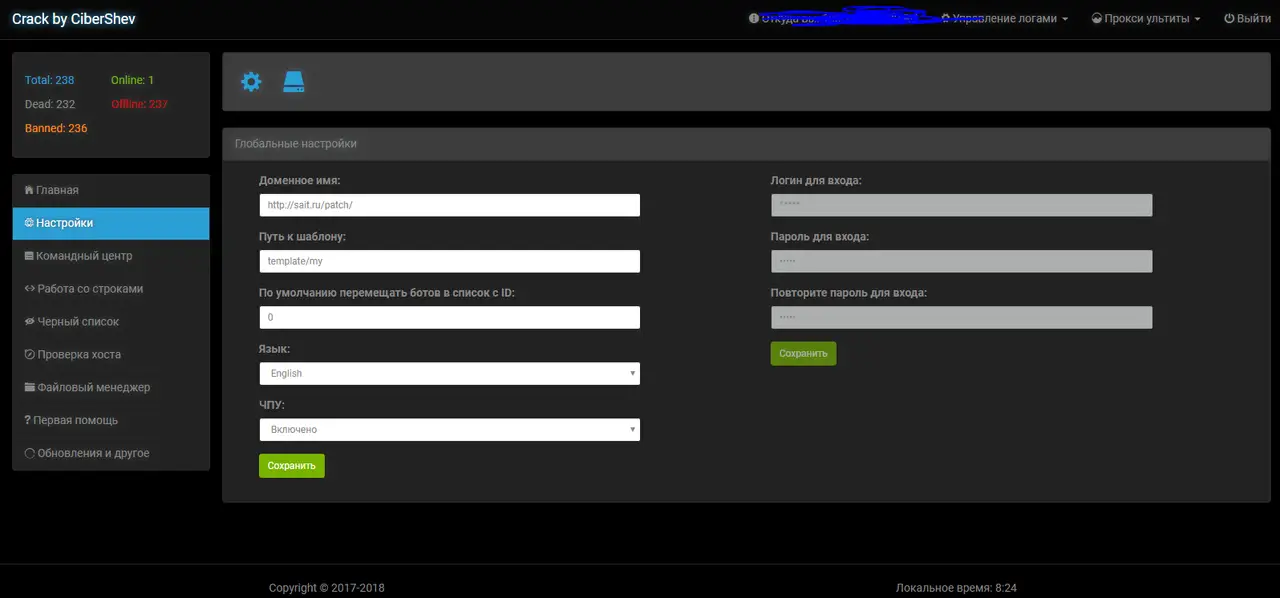Open the ЧПУ dropdown showing Включено
The height and width of the screenshot is (598, 1280).
pos(449,429)
